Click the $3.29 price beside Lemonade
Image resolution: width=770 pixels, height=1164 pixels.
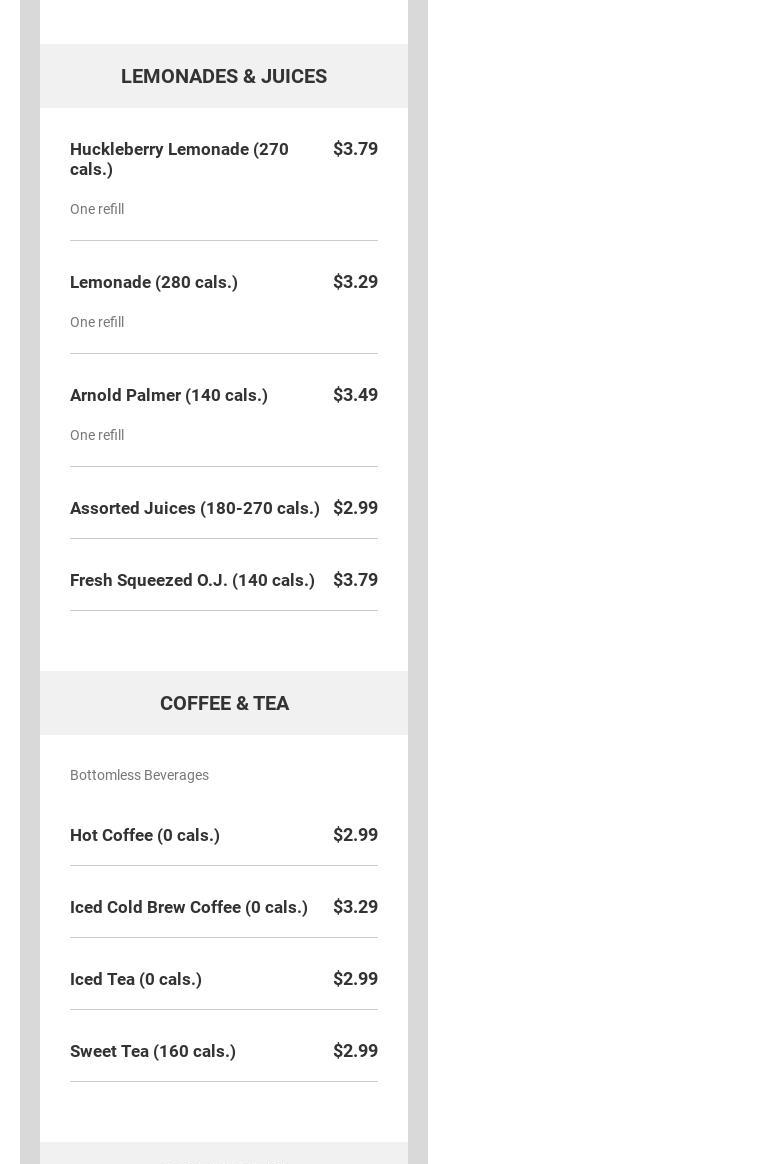(x=355, y=282)
